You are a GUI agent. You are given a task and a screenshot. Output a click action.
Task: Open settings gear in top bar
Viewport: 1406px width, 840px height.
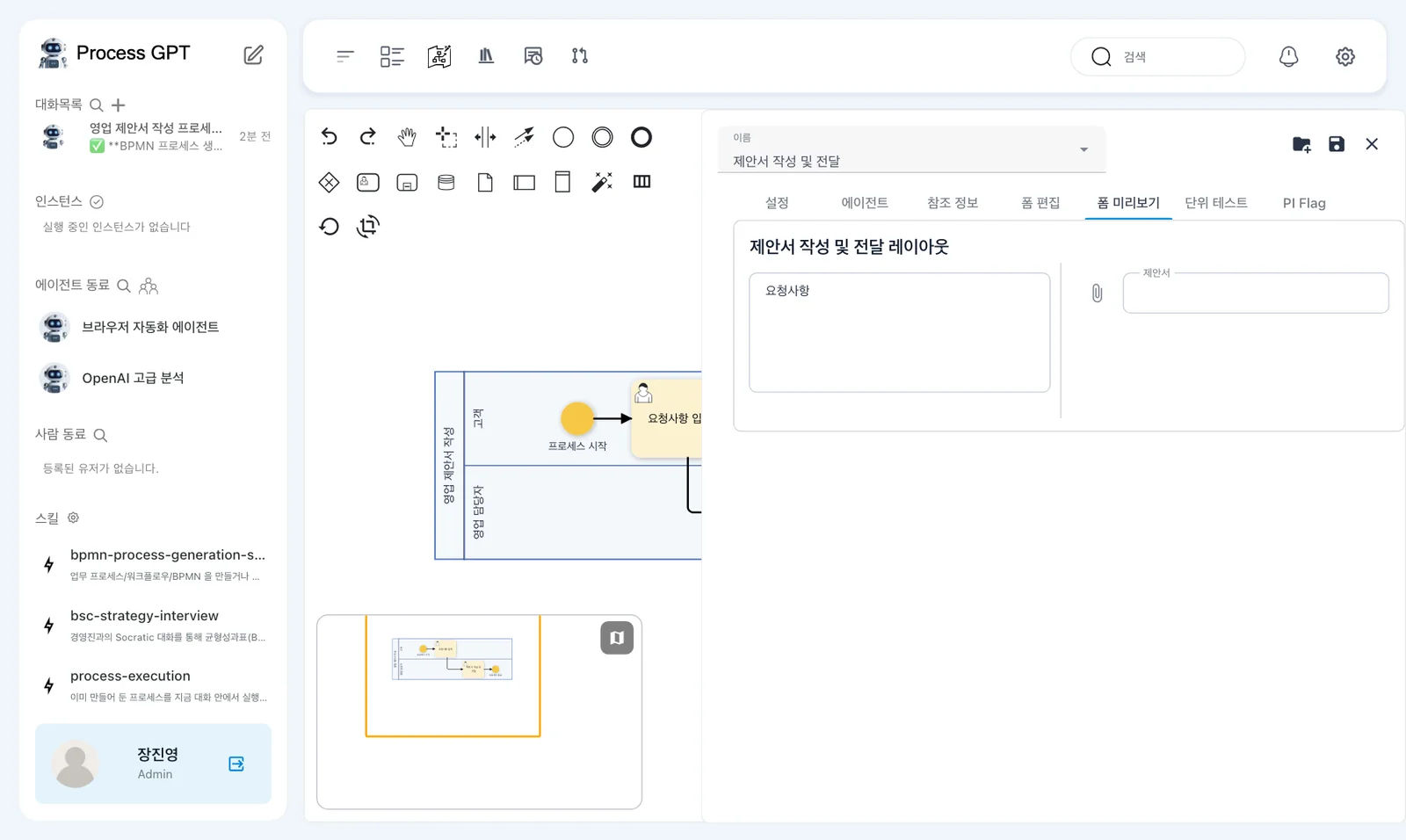click(x=1345, y=56)
